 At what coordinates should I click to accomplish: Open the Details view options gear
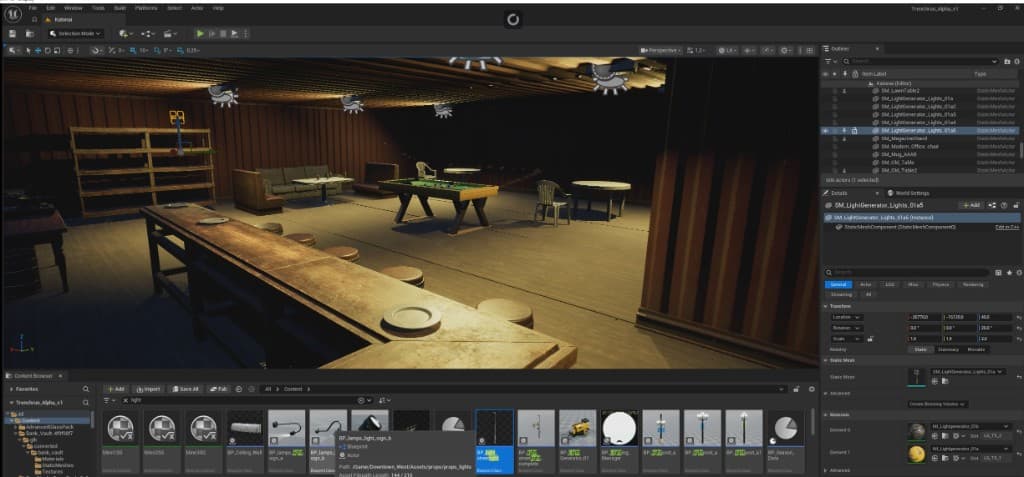pyautogui.click(x=1017, y=272)
